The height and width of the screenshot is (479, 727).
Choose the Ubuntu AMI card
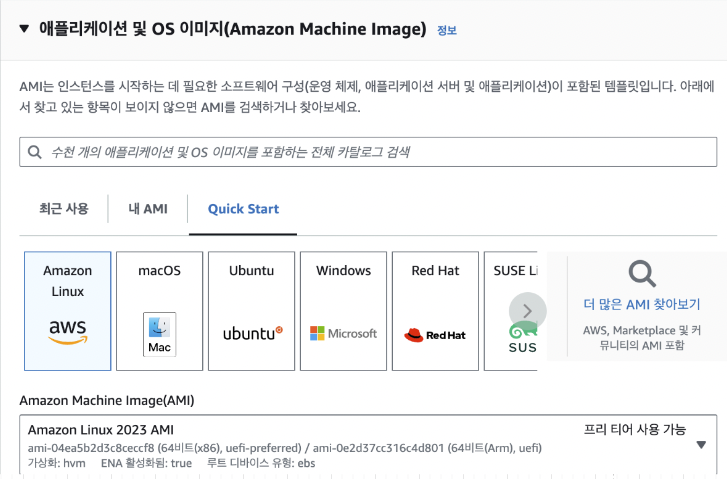click(251, 311)
